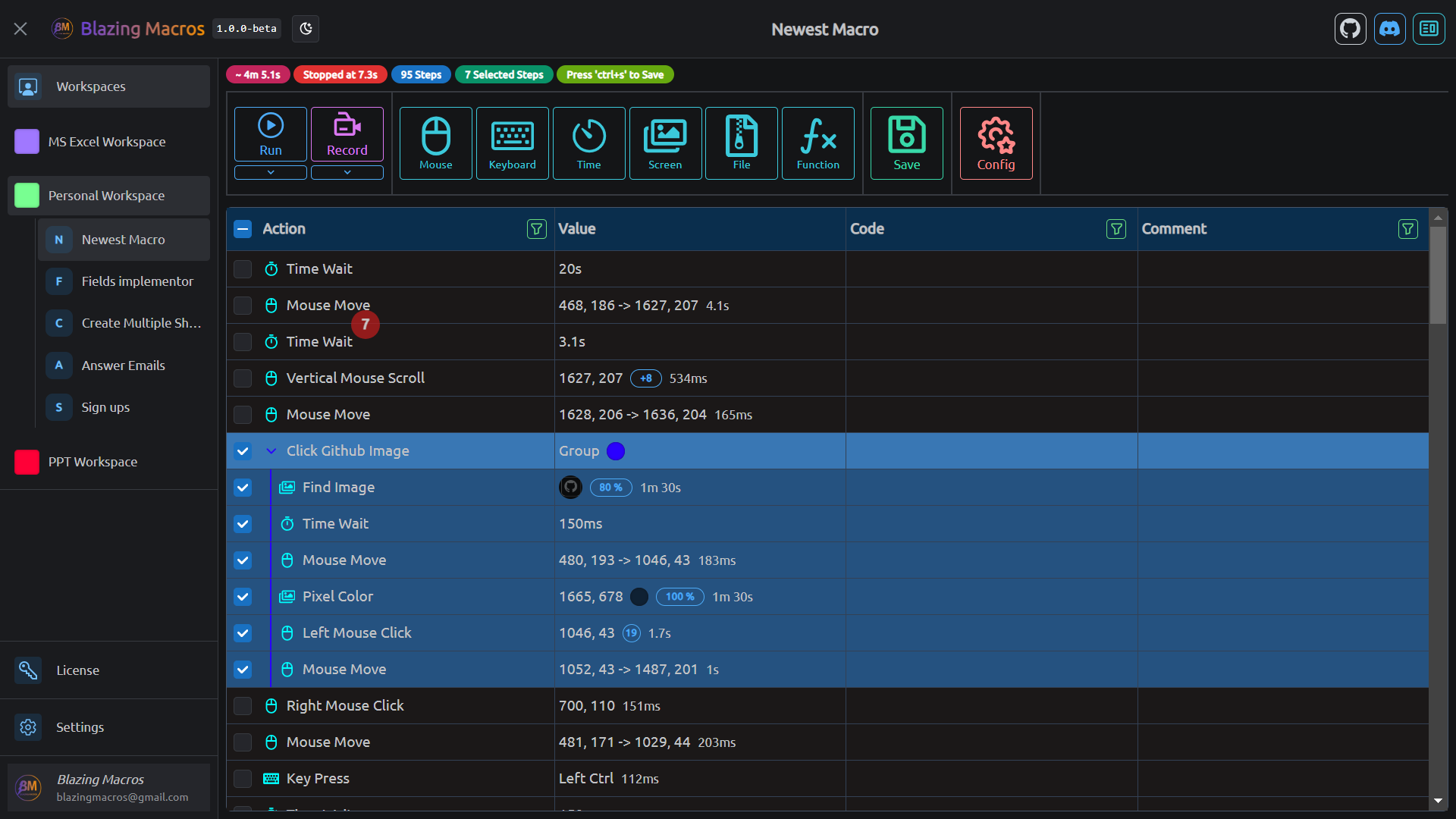Click the 95 Steps badge
This screenshot has width=1456, height=819.
pyautogui.click(x=421, y=74)
